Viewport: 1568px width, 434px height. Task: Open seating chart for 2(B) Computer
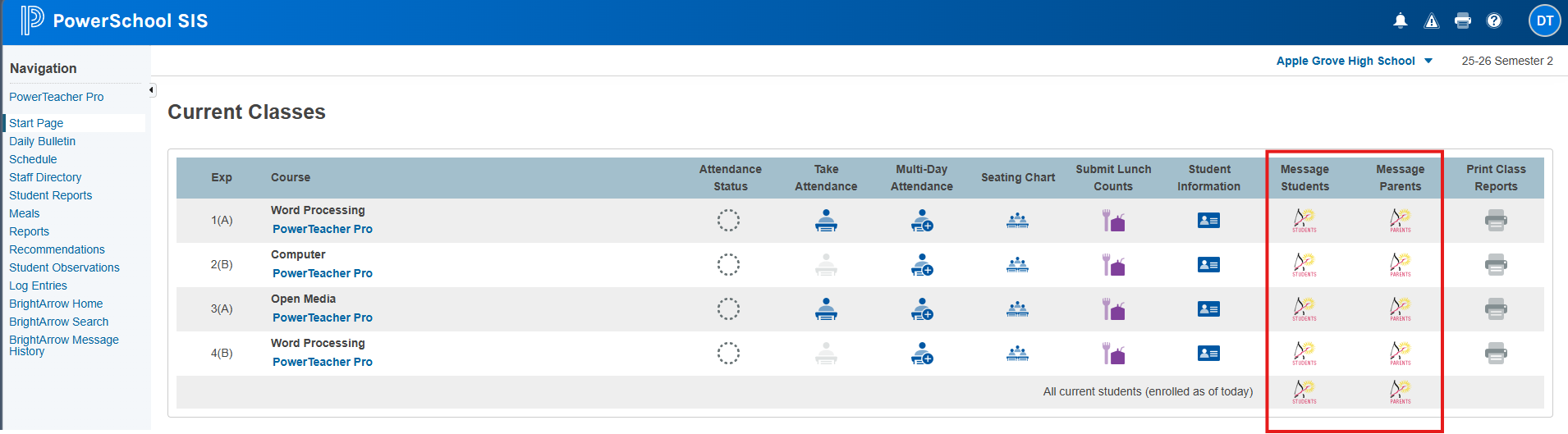click(1018, 265)
